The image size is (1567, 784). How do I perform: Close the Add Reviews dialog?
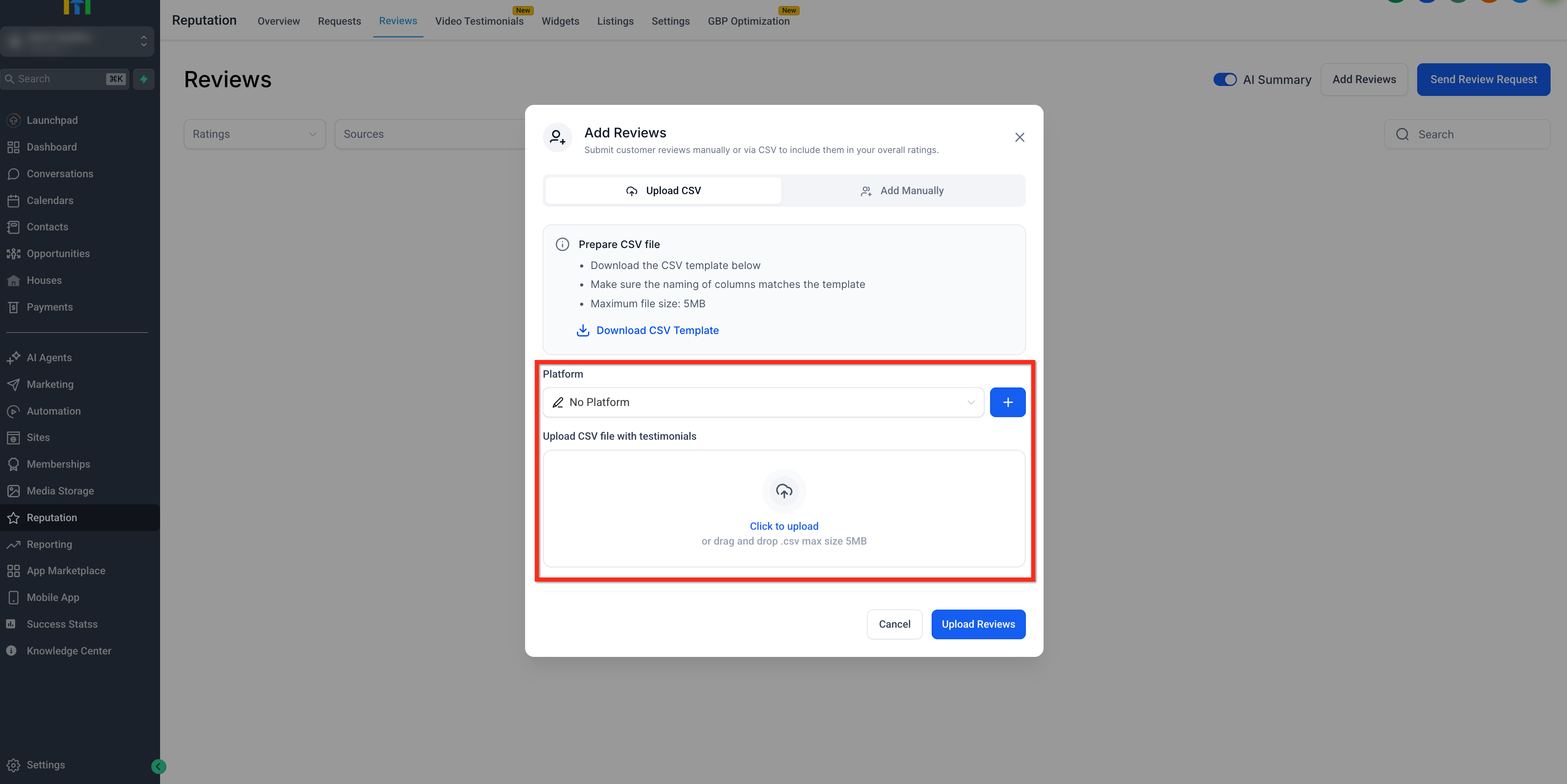pos(1020,137)
